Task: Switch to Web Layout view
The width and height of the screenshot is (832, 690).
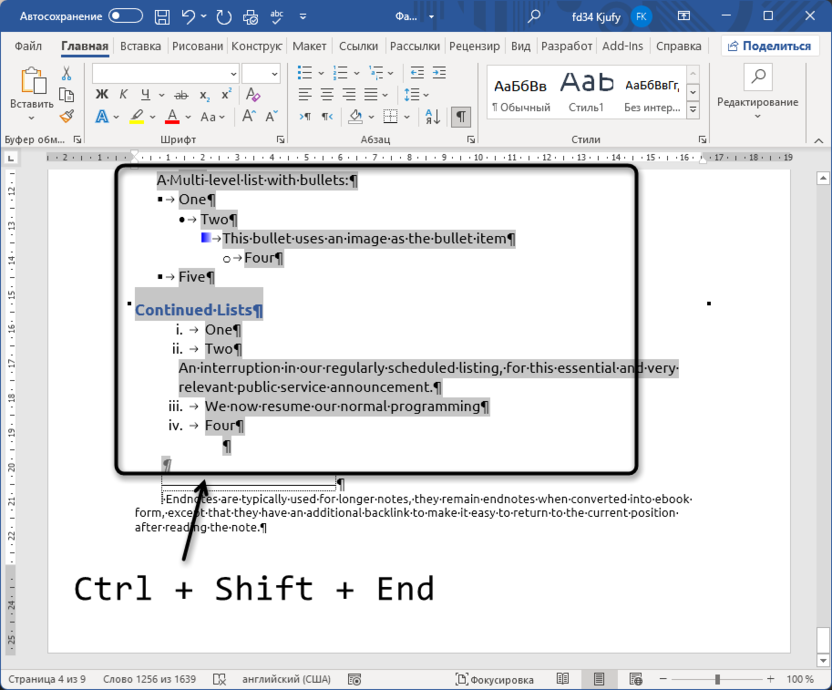Action: point(635,679)
